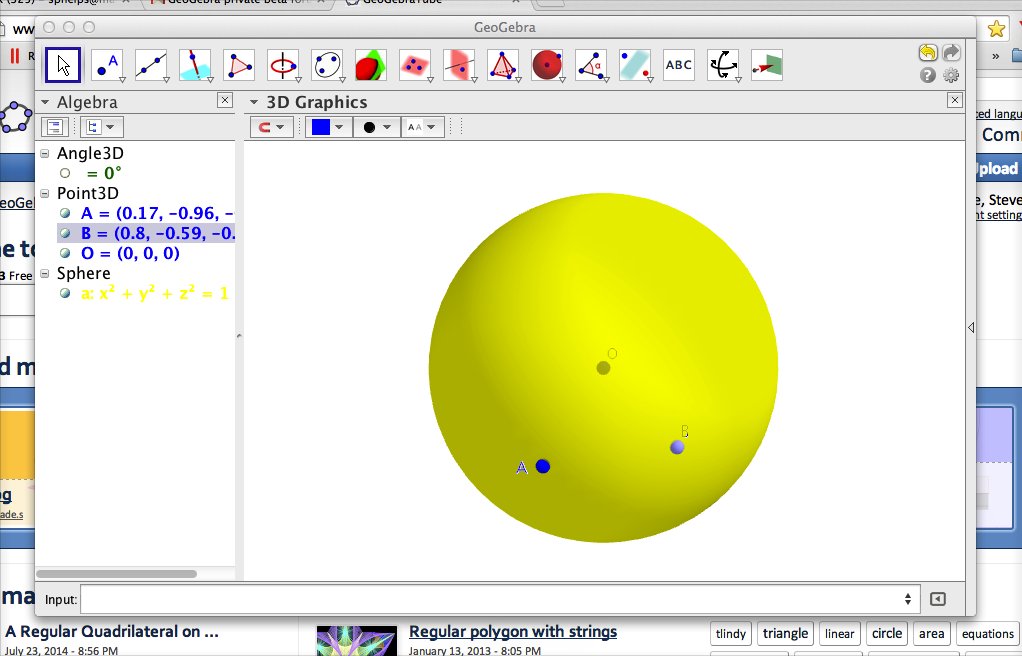
Task: Select the Perpendicular Line tool
Action: pos(196,65)
